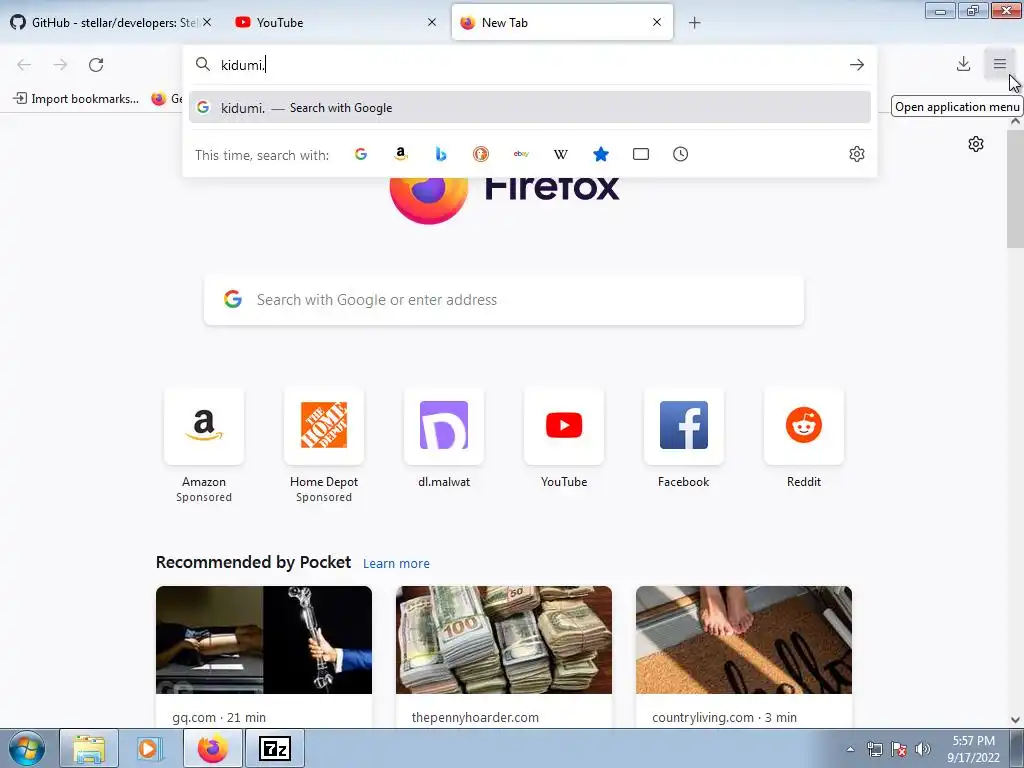1024x768 pixels.
Task: Open the Firefox application menu
Action: coord(999,64)
